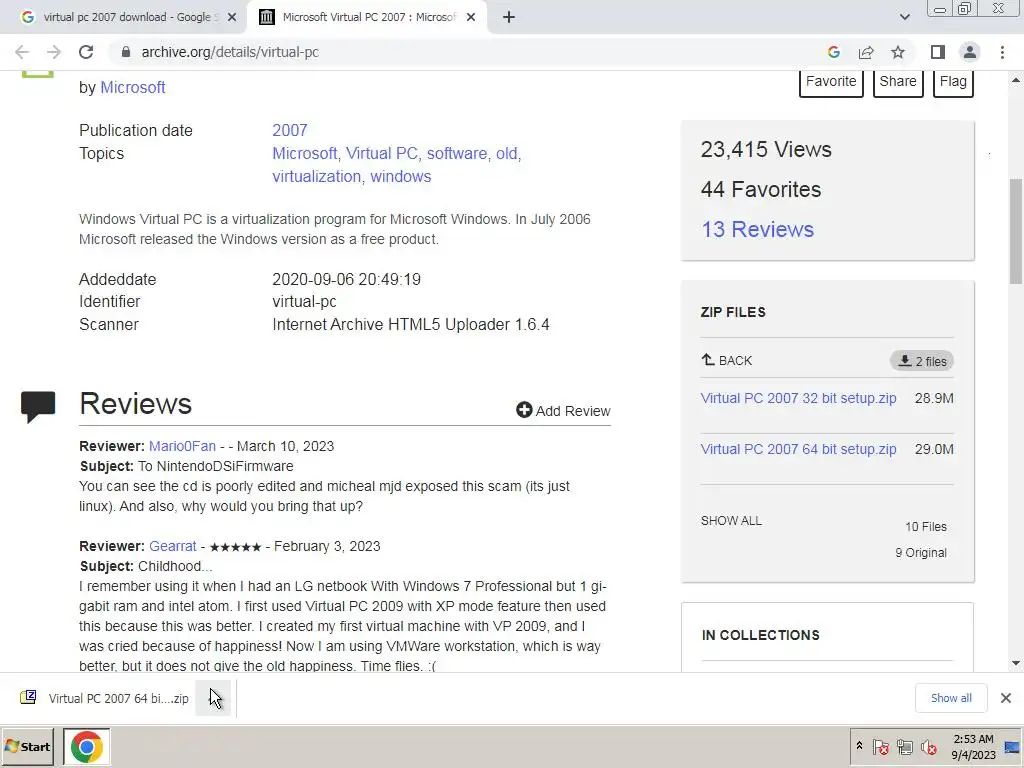Jump to 13 Reviews

pyautogui.click(x=758, y=229)
